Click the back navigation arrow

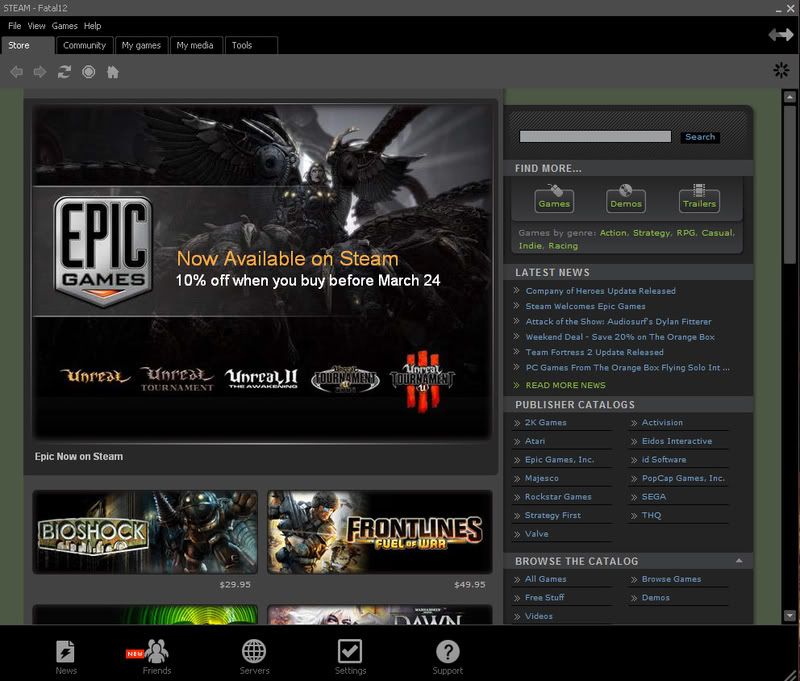[15, 70]
